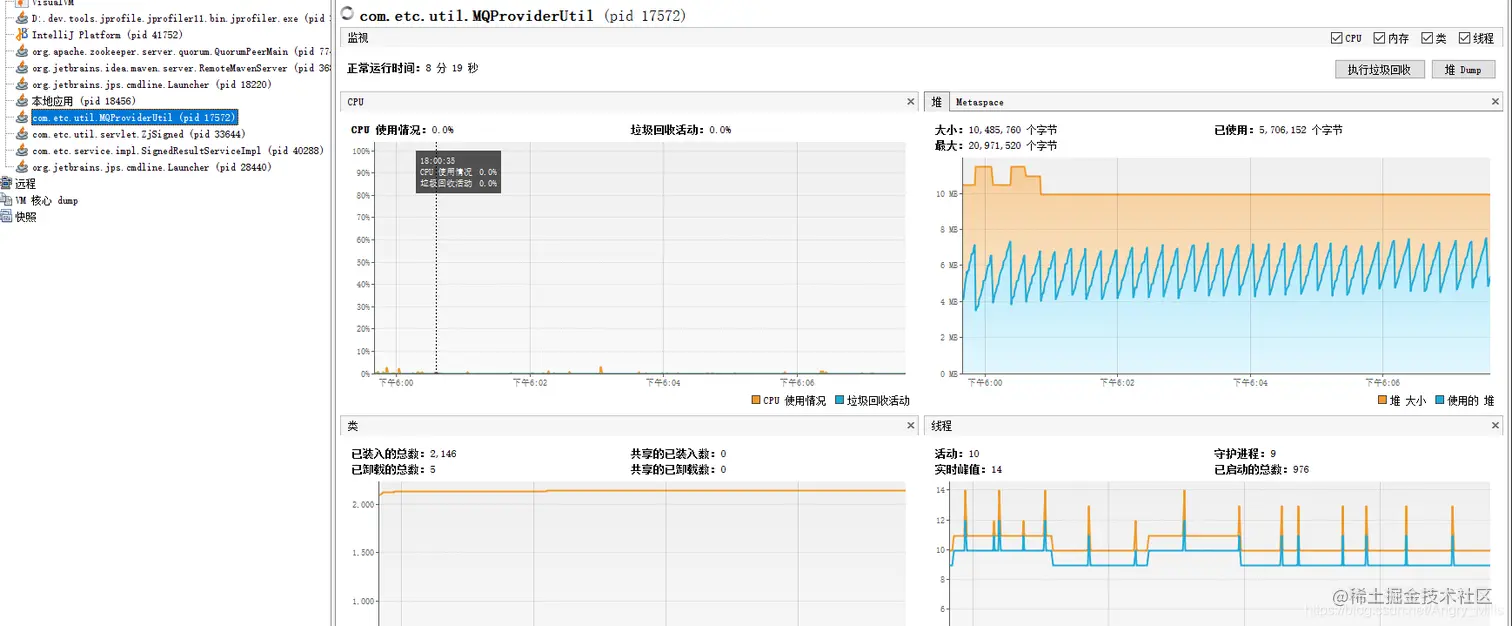Image resolution: width=1512 pixels, height=626 pixels.
Task: Uncheck the CPU graph checkbox
Action: pyautogui.click(x=1337, y=38)
